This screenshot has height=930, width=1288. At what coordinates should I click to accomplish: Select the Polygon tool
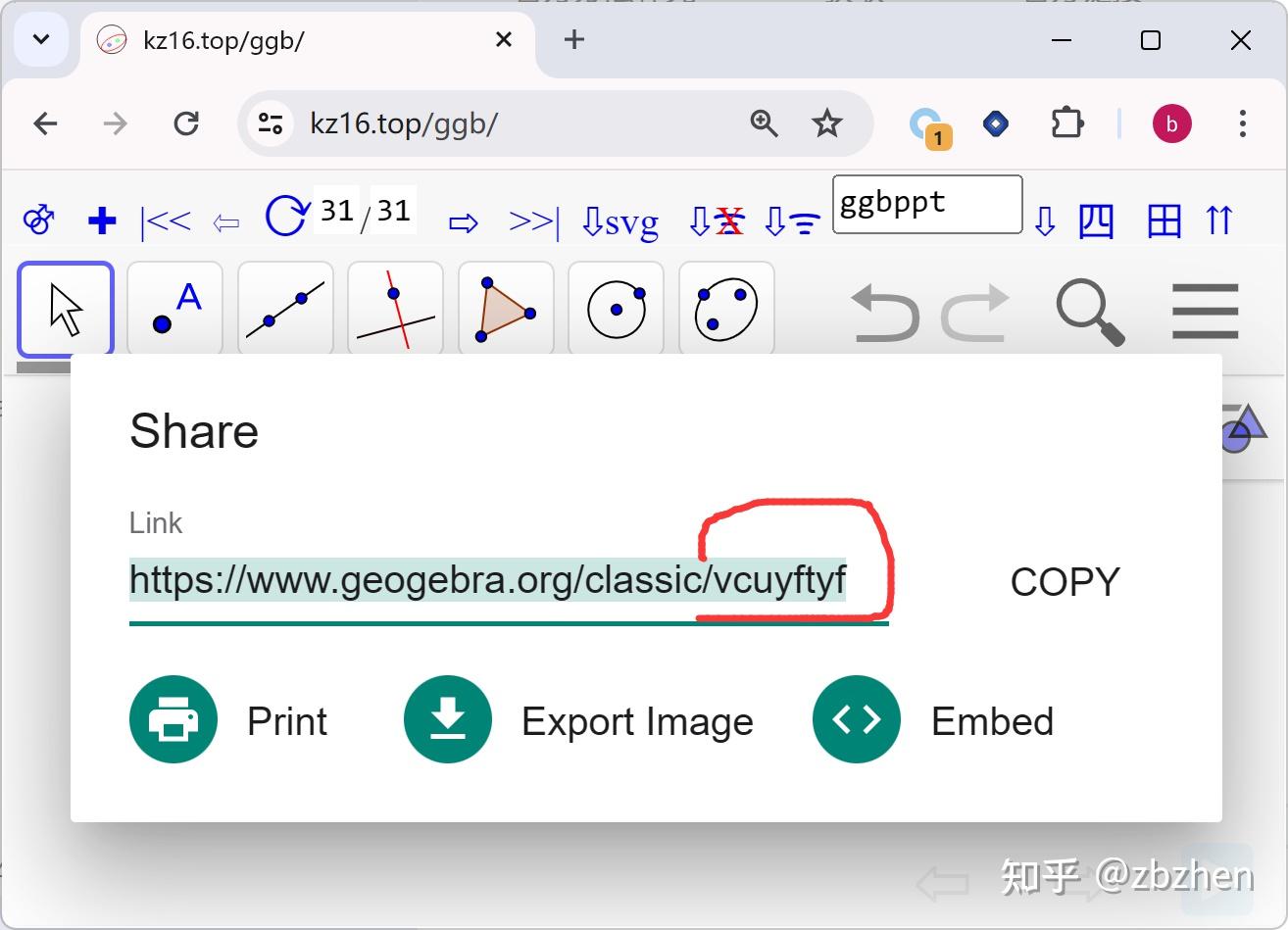tap(505, 307)
